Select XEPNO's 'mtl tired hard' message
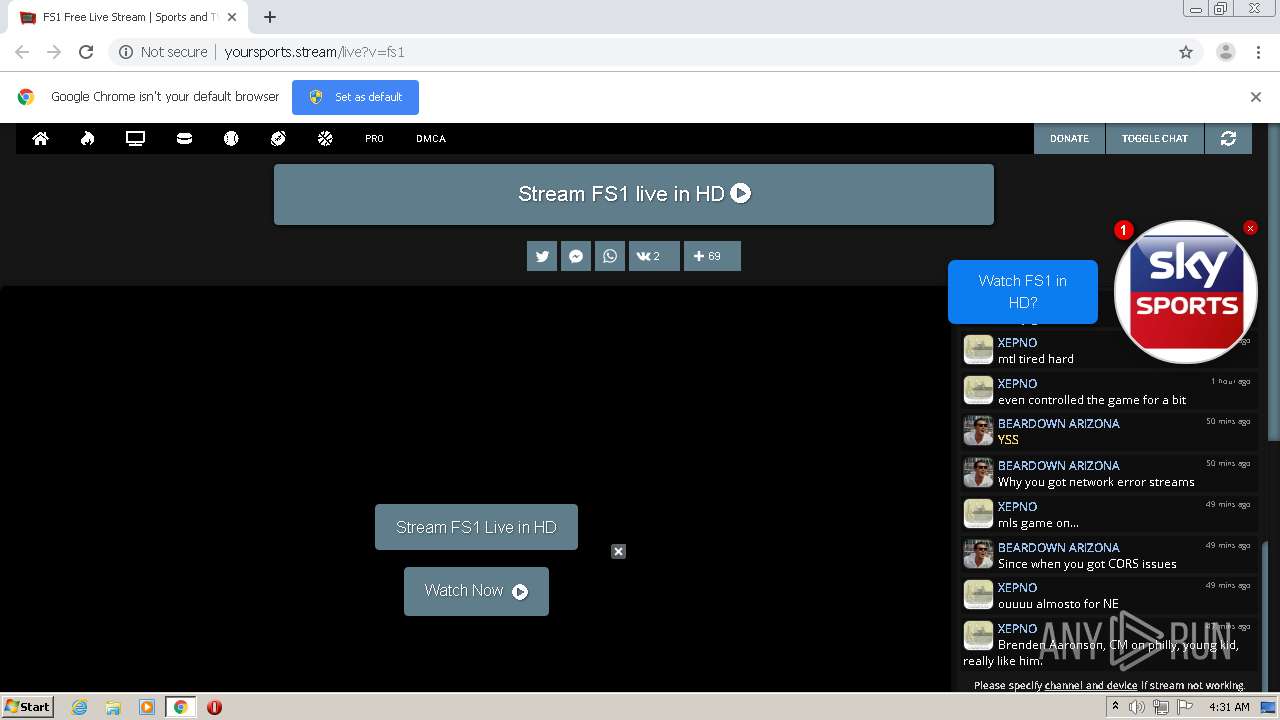The image size is (1280, 720). (1036, 359)
